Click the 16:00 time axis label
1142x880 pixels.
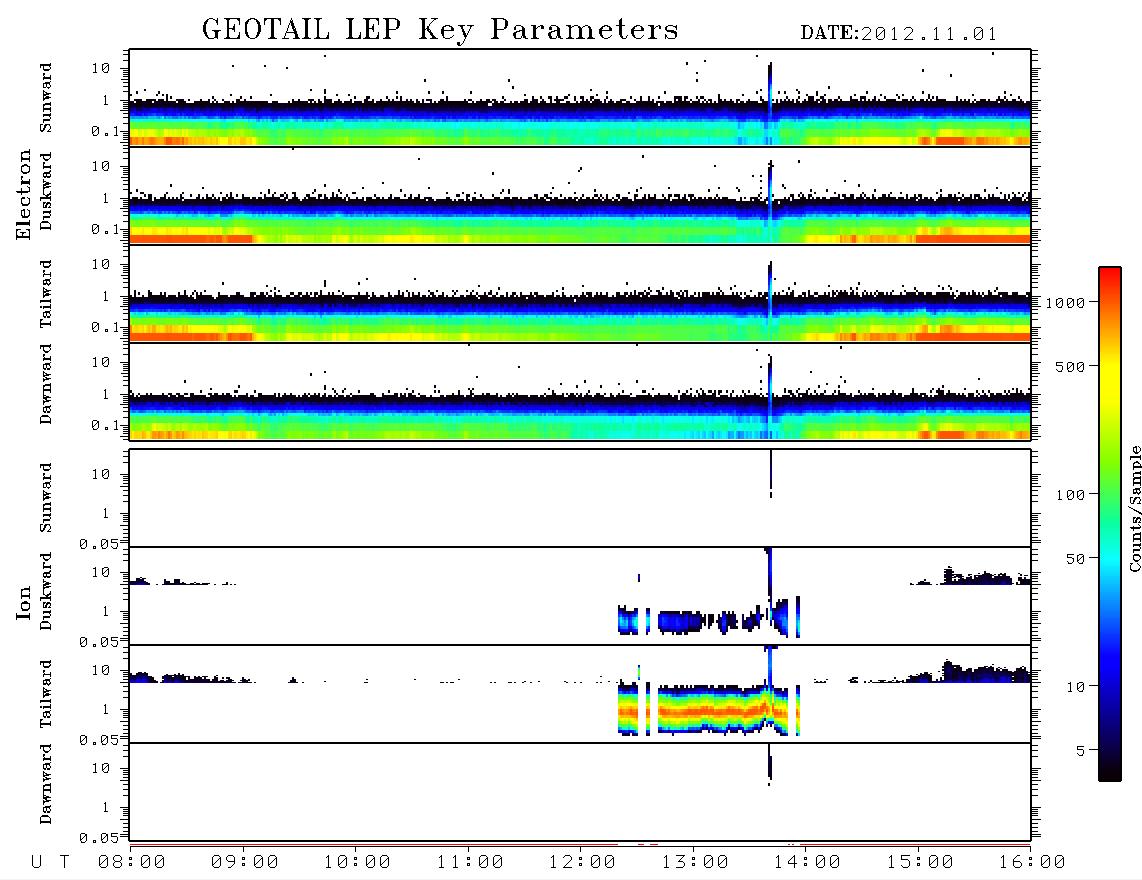tap(1032, 862)
